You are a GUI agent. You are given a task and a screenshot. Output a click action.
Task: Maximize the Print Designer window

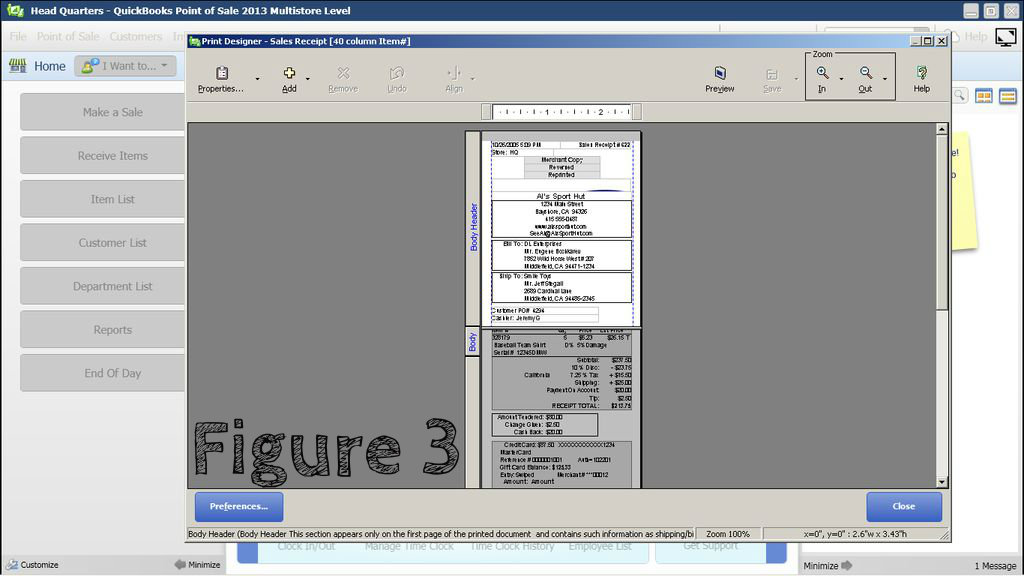pos(927,41)
